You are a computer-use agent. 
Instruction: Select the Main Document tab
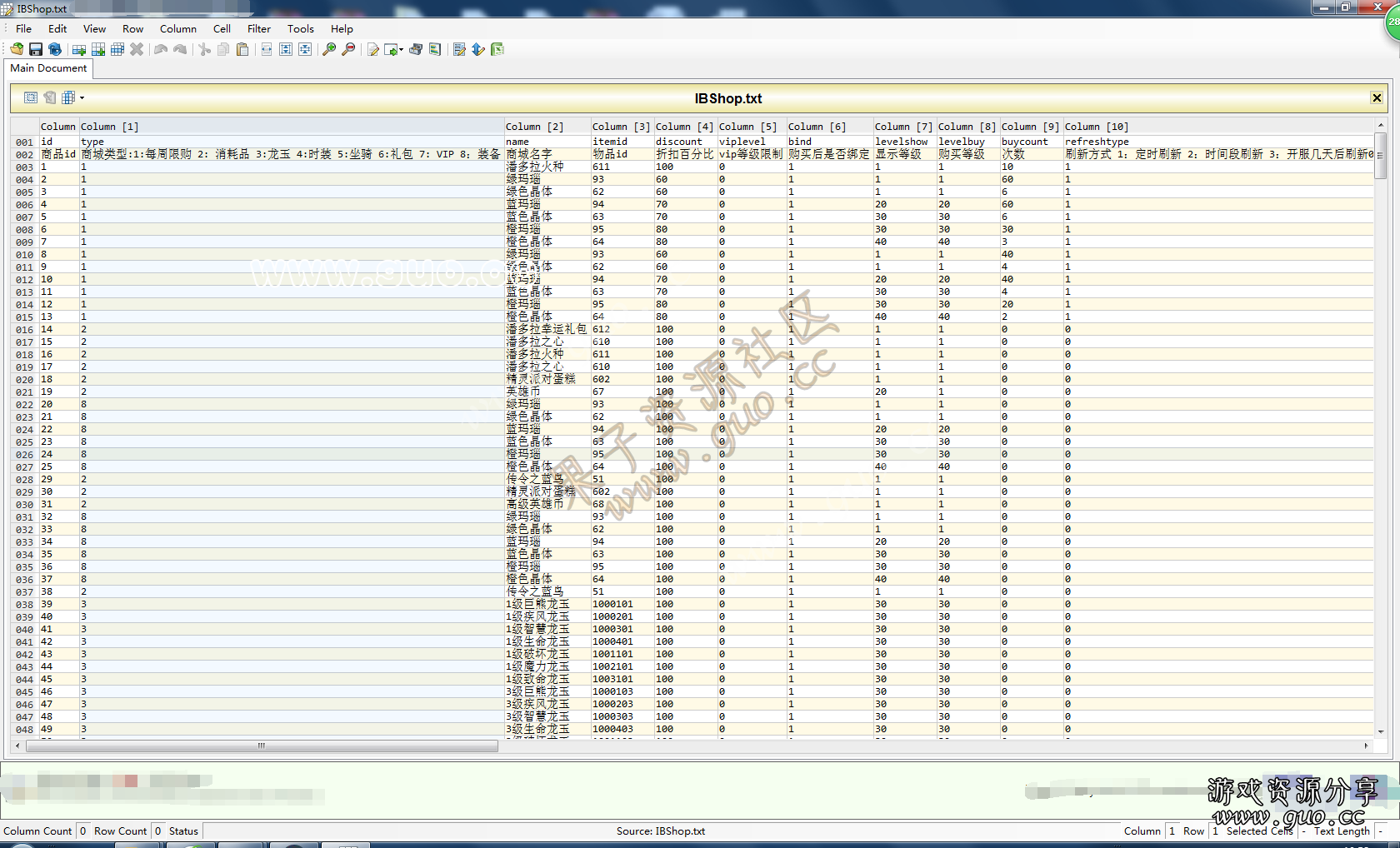47,68
